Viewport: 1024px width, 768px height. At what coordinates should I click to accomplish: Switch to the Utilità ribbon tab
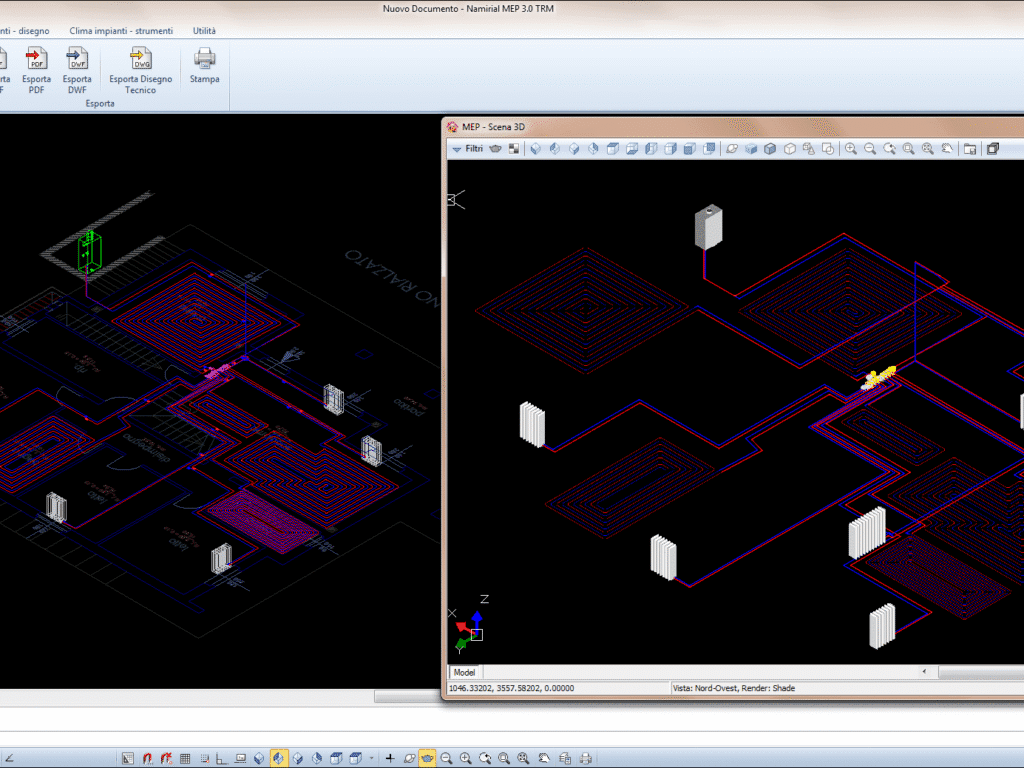pyautogui.click(x=204, y=31)
